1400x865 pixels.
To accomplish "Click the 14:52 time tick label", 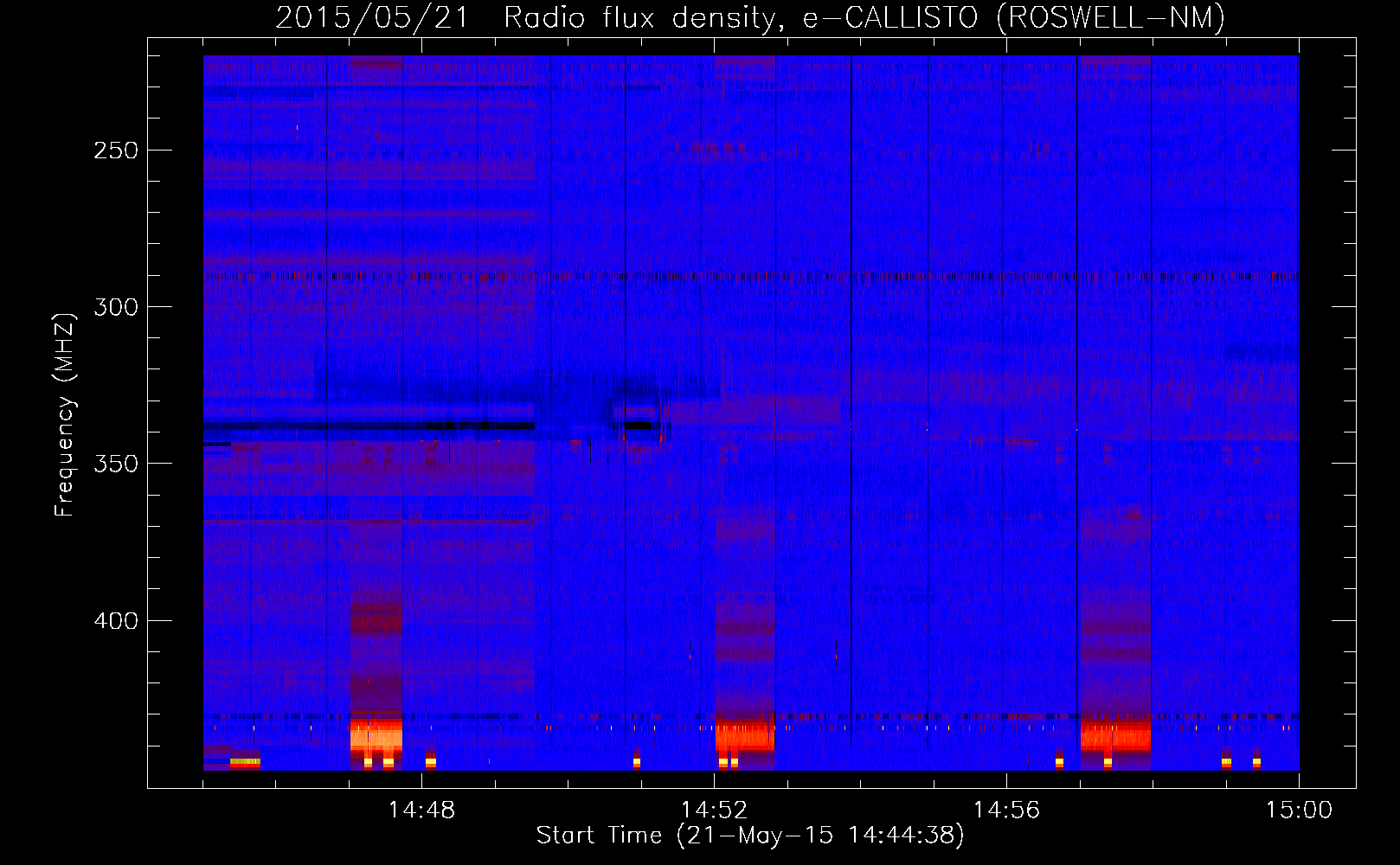I will click(714, 811).
